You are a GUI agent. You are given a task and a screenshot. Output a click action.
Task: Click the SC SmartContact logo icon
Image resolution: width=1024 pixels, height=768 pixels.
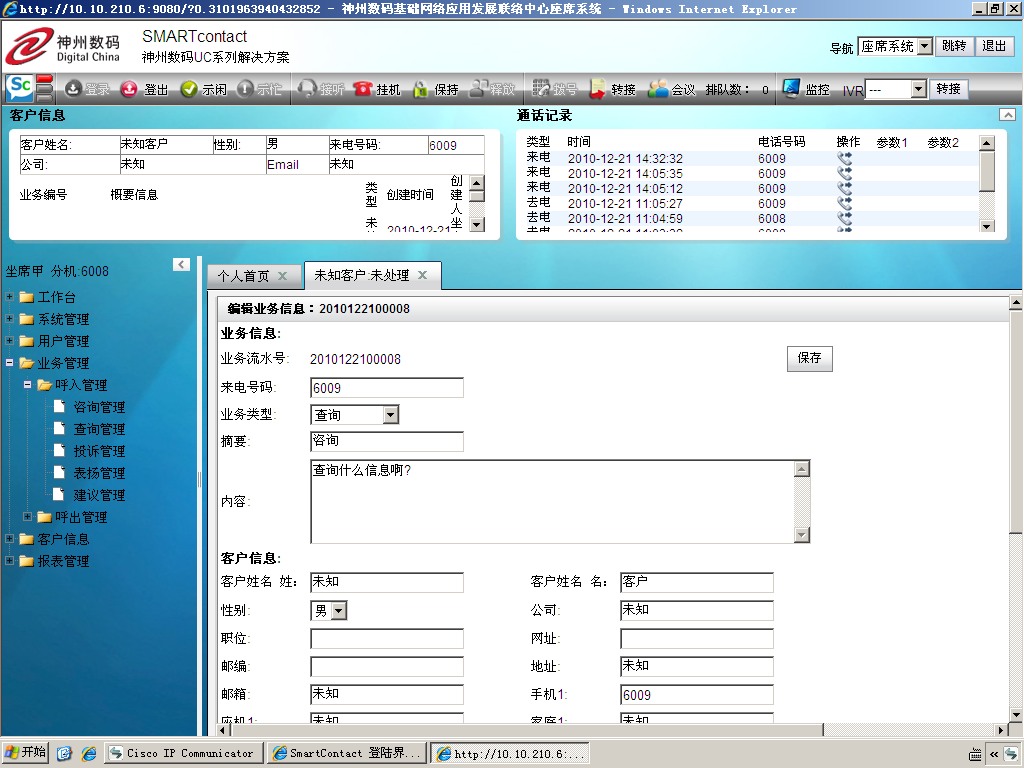(x=20, y=86)
